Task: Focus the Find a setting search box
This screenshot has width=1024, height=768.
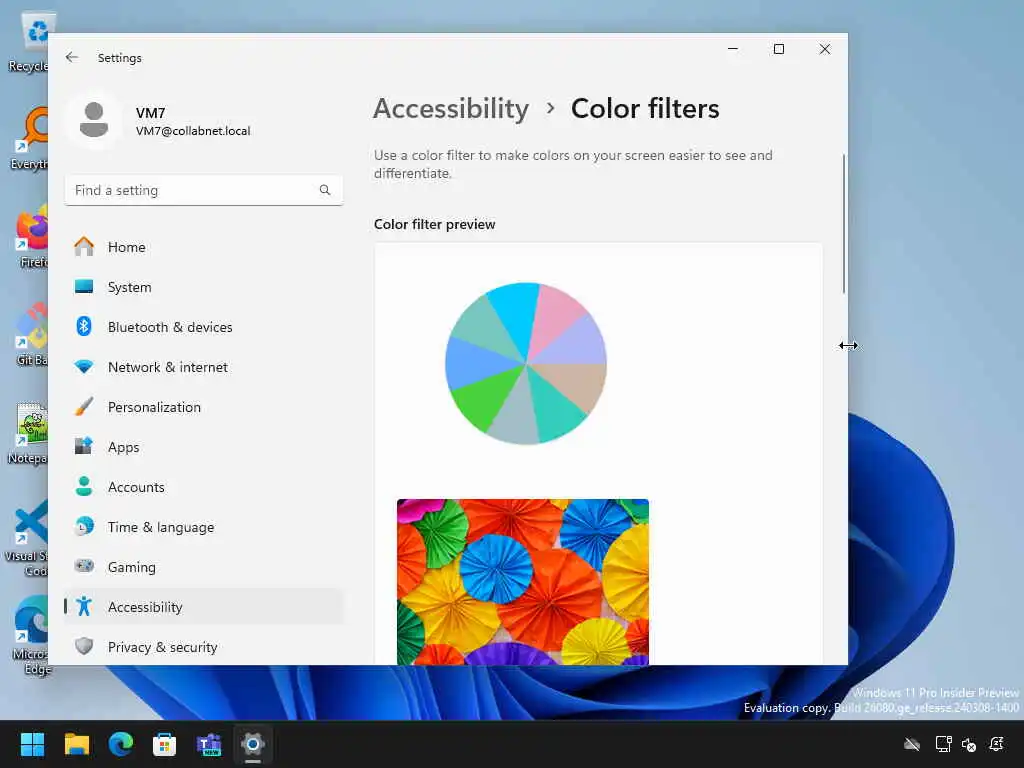Action: [204, 190]
